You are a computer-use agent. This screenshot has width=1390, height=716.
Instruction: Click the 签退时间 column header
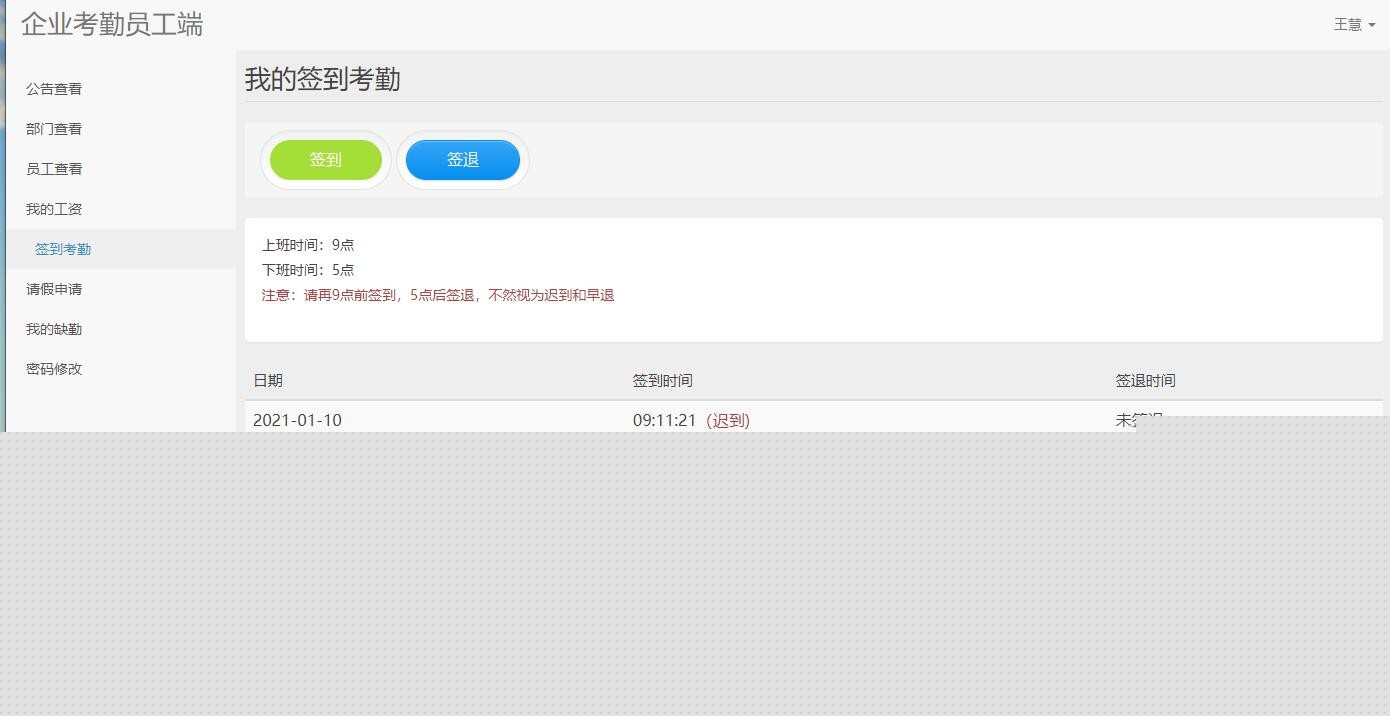tap(1145, 380)
